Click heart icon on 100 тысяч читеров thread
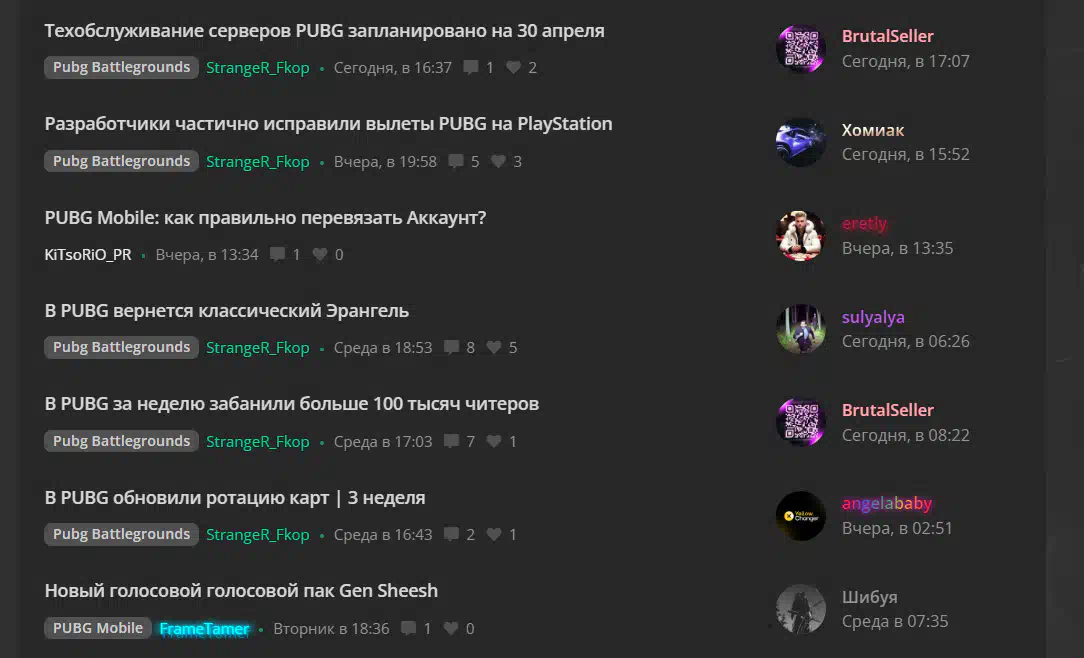This screenshot has width=1084, height=658. coord(494,441)
